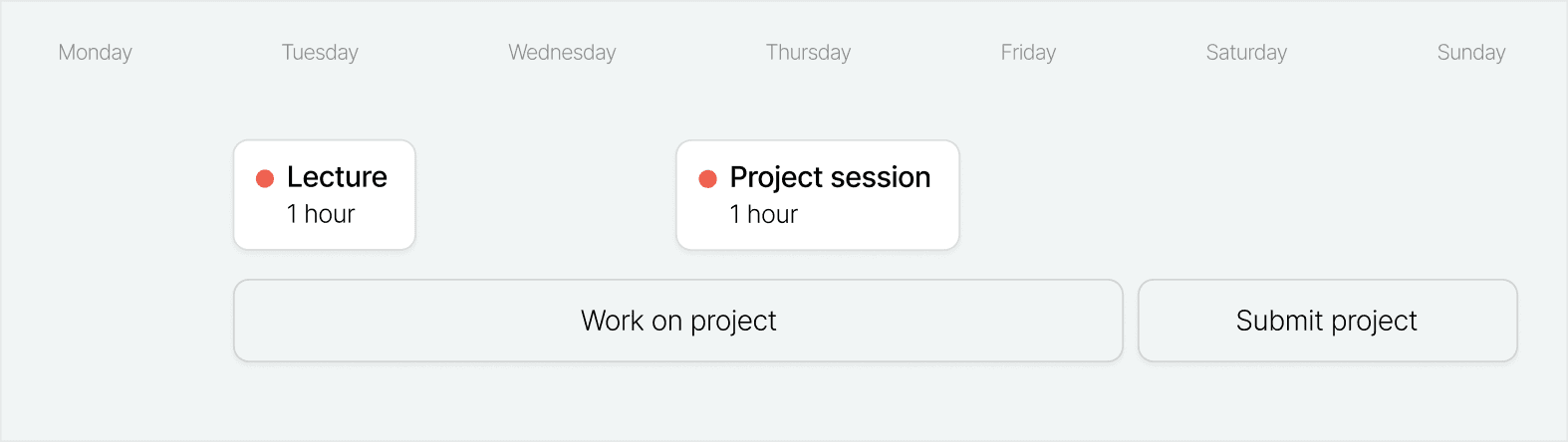Select the Work on project label text
This screenshot has height=443, width=1568.
[x=678, y=321]
